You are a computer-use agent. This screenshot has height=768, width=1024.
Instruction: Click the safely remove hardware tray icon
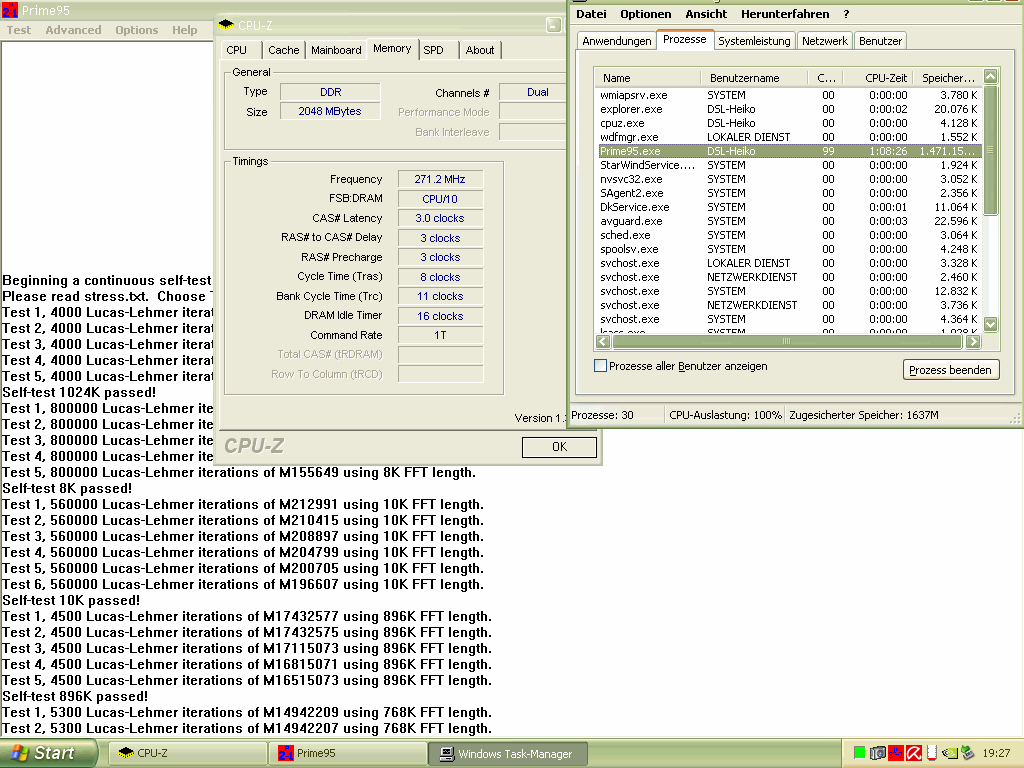(967, 753)
